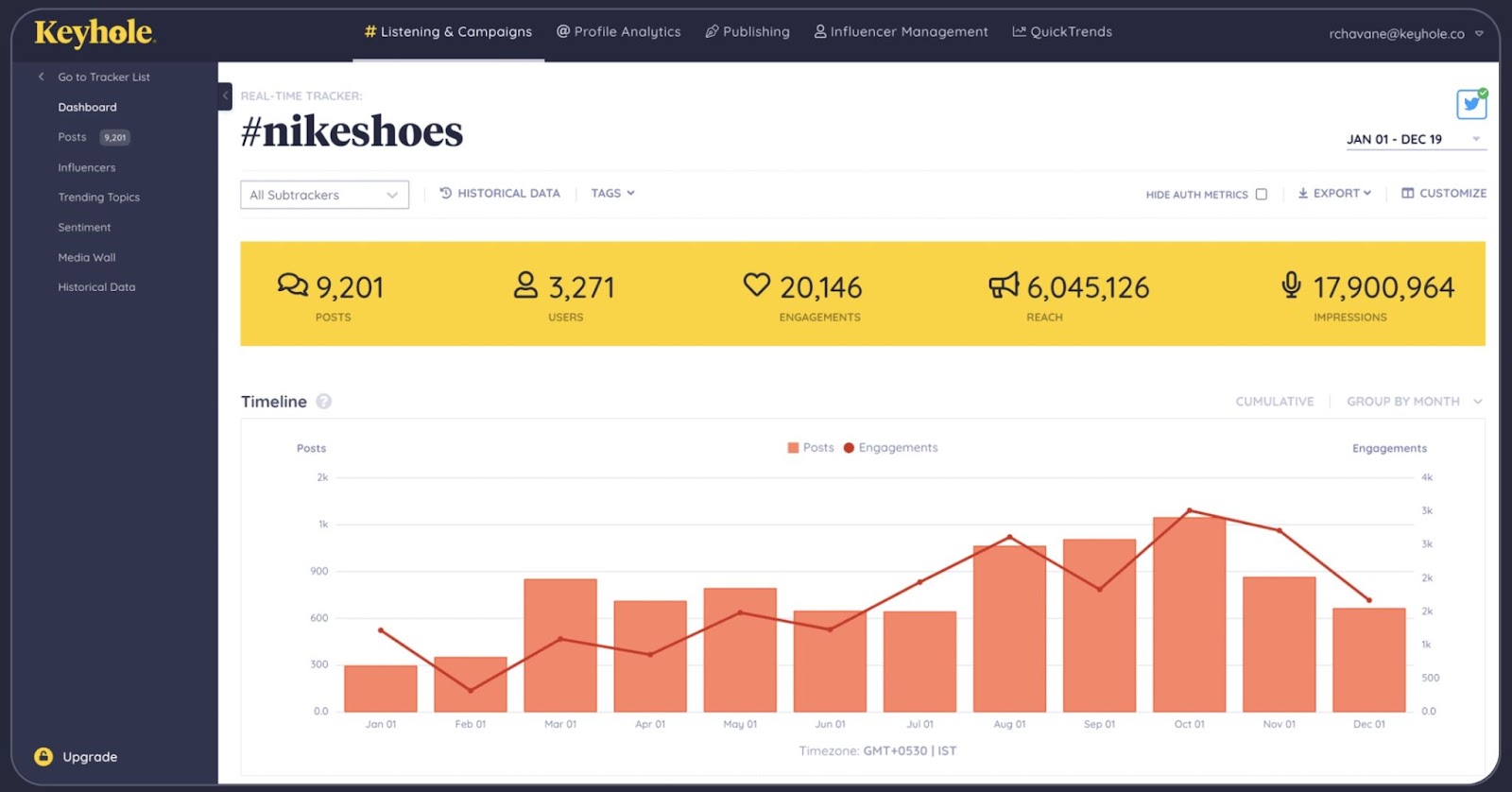Click the Timeline help question mark
Image resolution: width=1512 pixels, height=792 pixels.
point(323,402)
